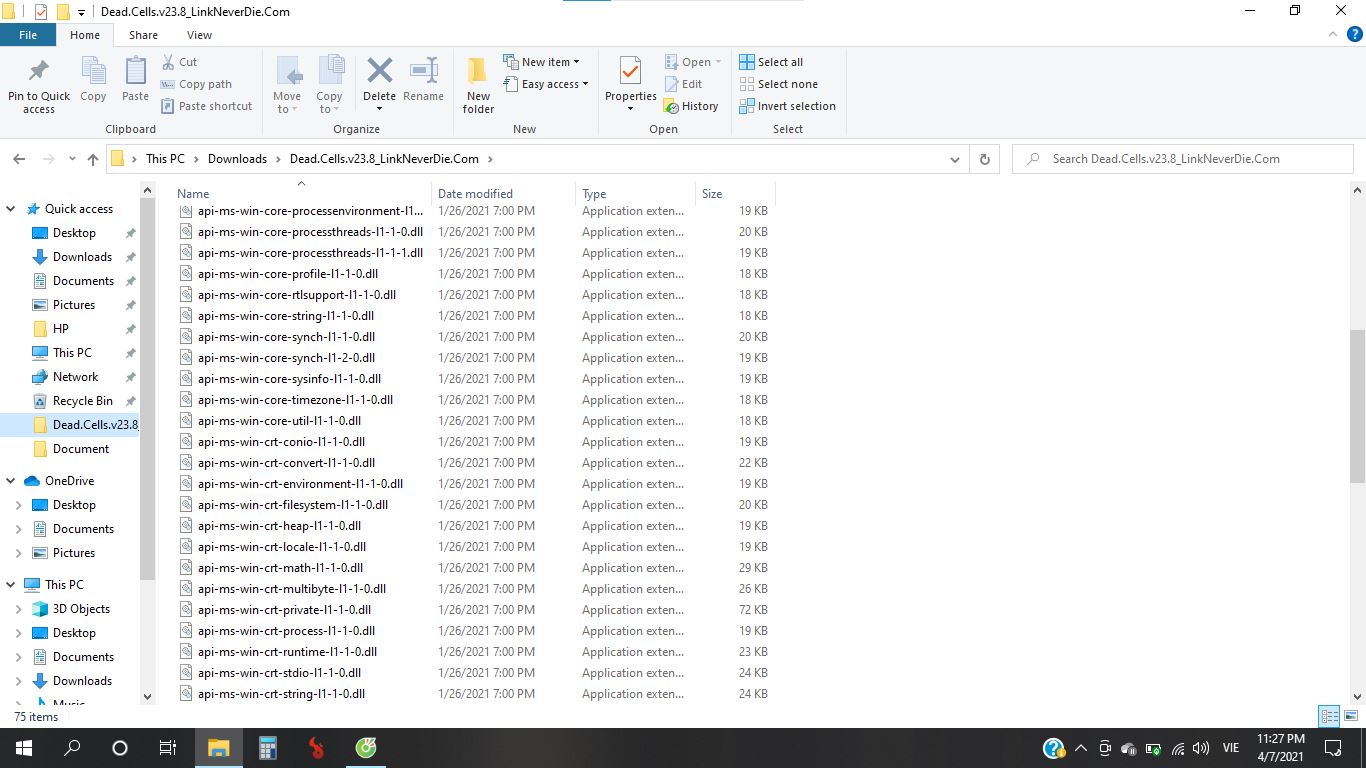1366x768 pixels.
Task: Switch to details view layout icon
Action: tap(1329, 716)
